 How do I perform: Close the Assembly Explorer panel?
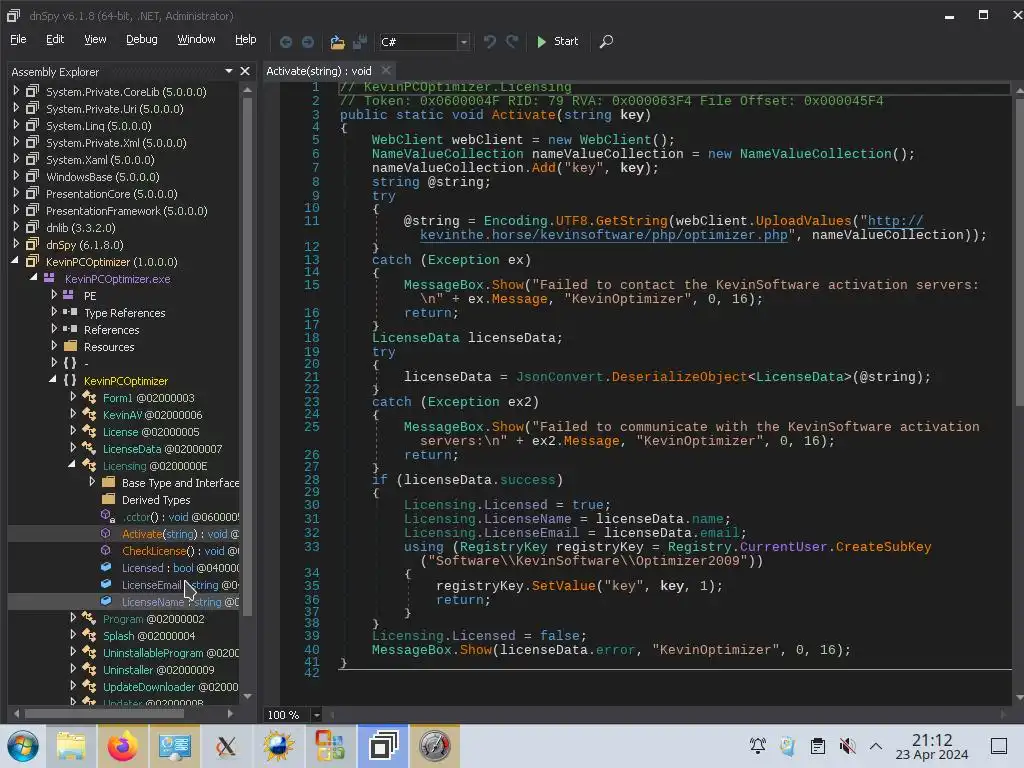tap(245, 71)
